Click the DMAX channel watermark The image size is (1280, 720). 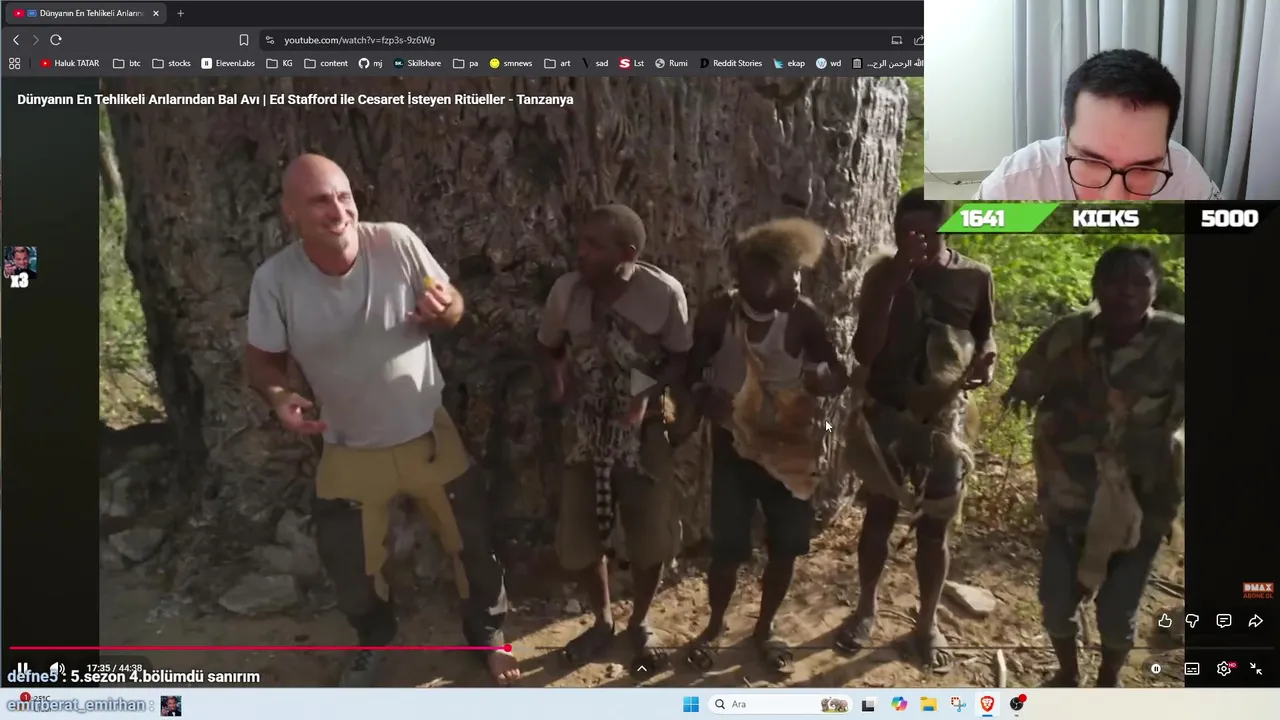tap(1258, 591)
